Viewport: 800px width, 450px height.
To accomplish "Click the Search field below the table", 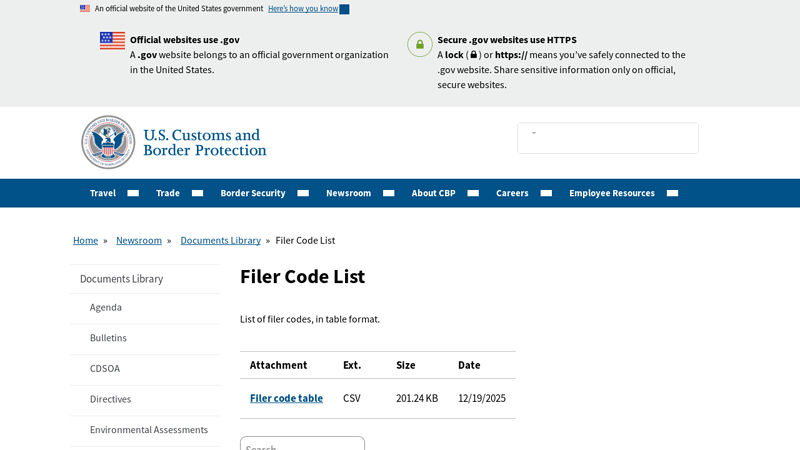I will 303,443.
